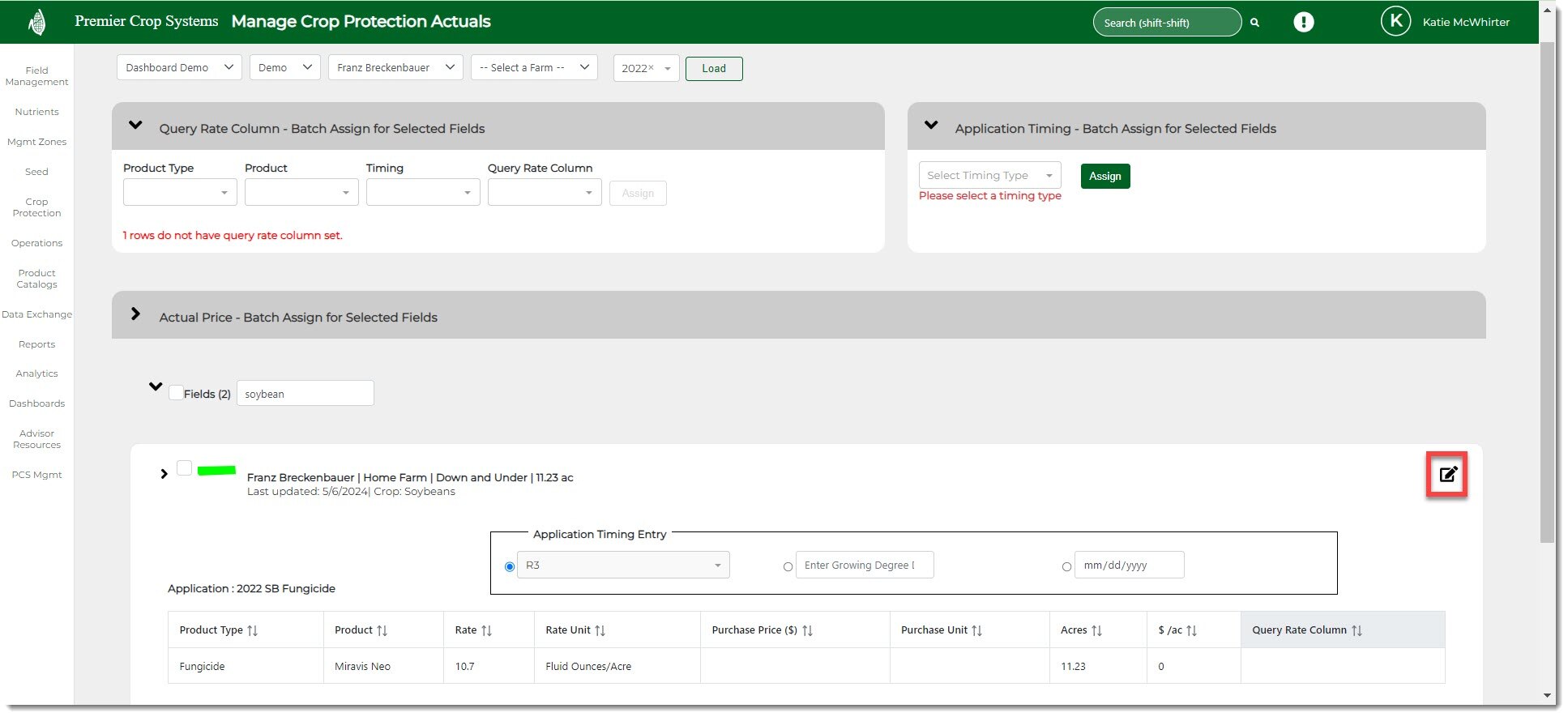Open the user avatar K icon
The image size is (1568, 717).
click(1395, 22)
